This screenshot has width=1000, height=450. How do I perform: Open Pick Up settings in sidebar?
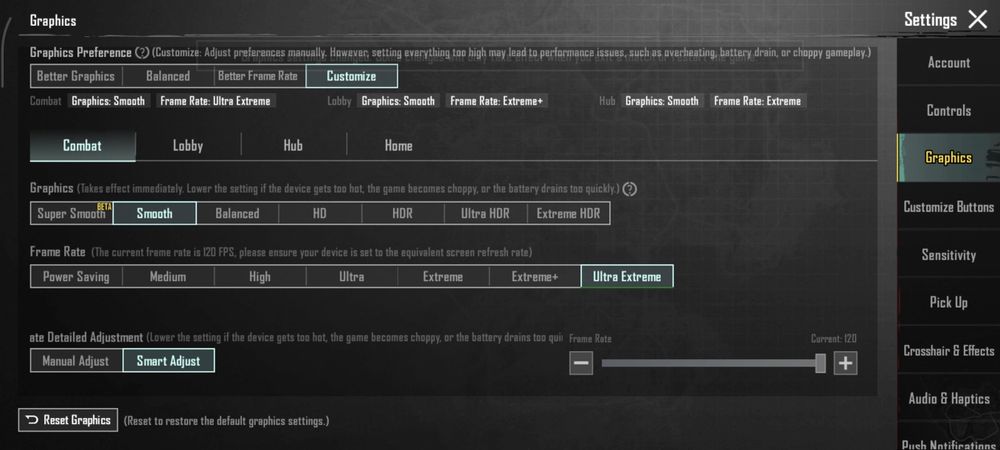[x=948, y=302]
